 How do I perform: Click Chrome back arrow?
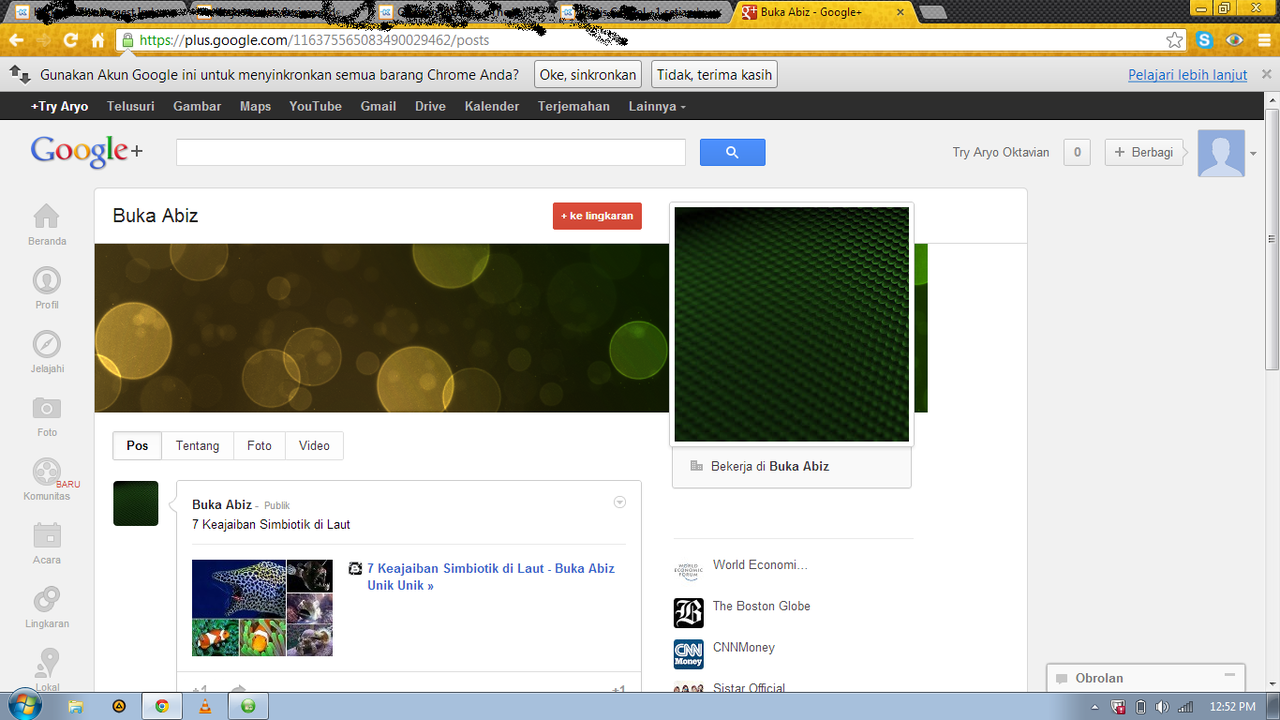click(x=16, y=40)
